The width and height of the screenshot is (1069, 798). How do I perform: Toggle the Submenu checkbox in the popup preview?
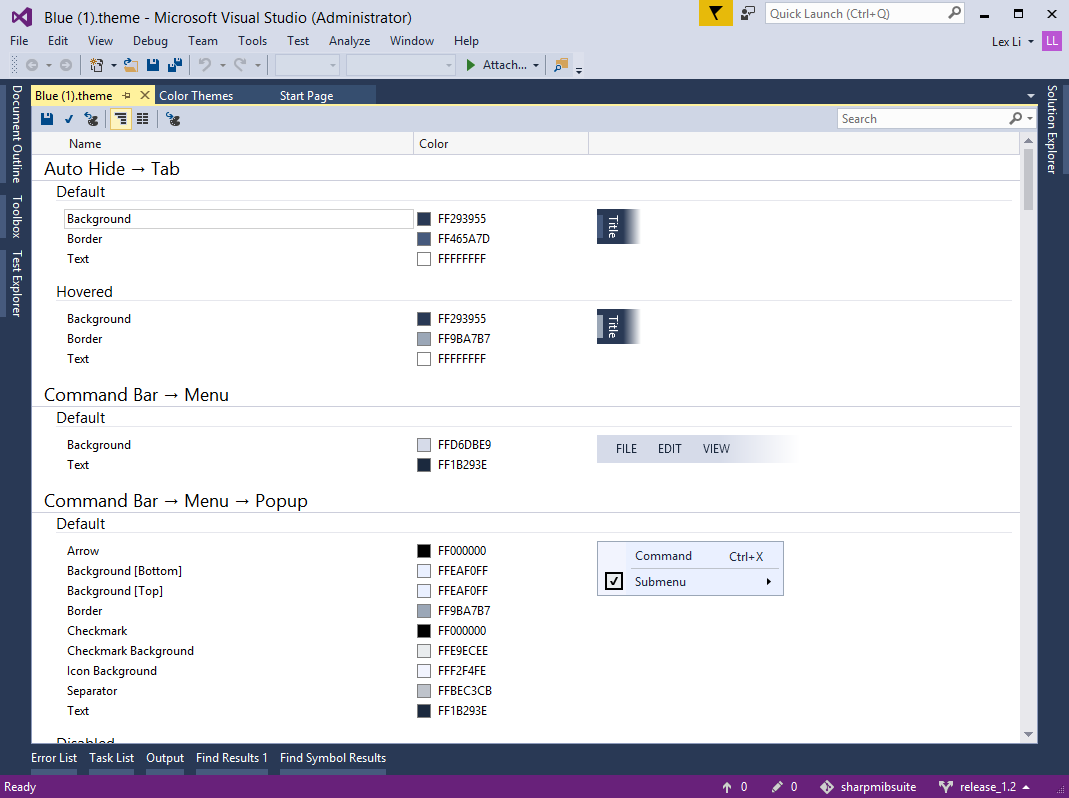[x=613, y=581]
